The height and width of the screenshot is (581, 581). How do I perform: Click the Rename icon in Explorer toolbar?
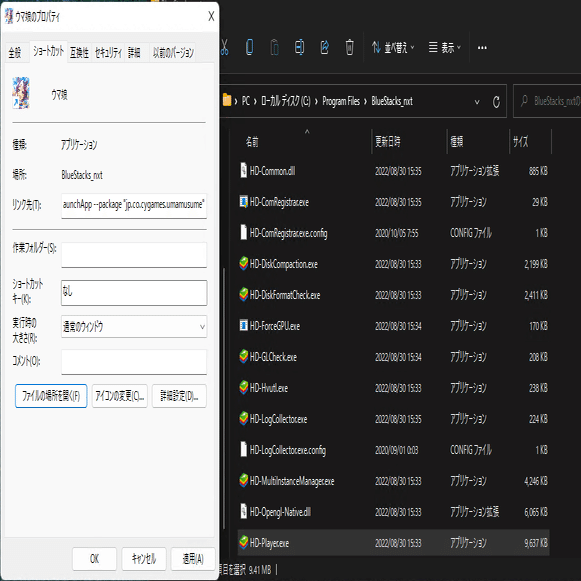[299, 47]
